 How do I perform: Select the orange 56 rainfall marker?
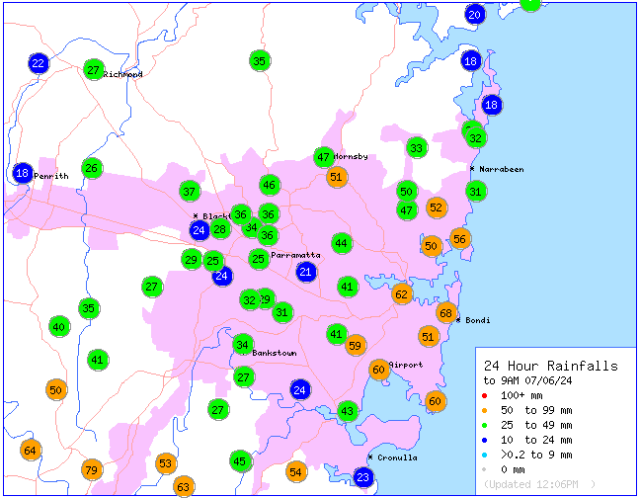click(x=460, y=238)
